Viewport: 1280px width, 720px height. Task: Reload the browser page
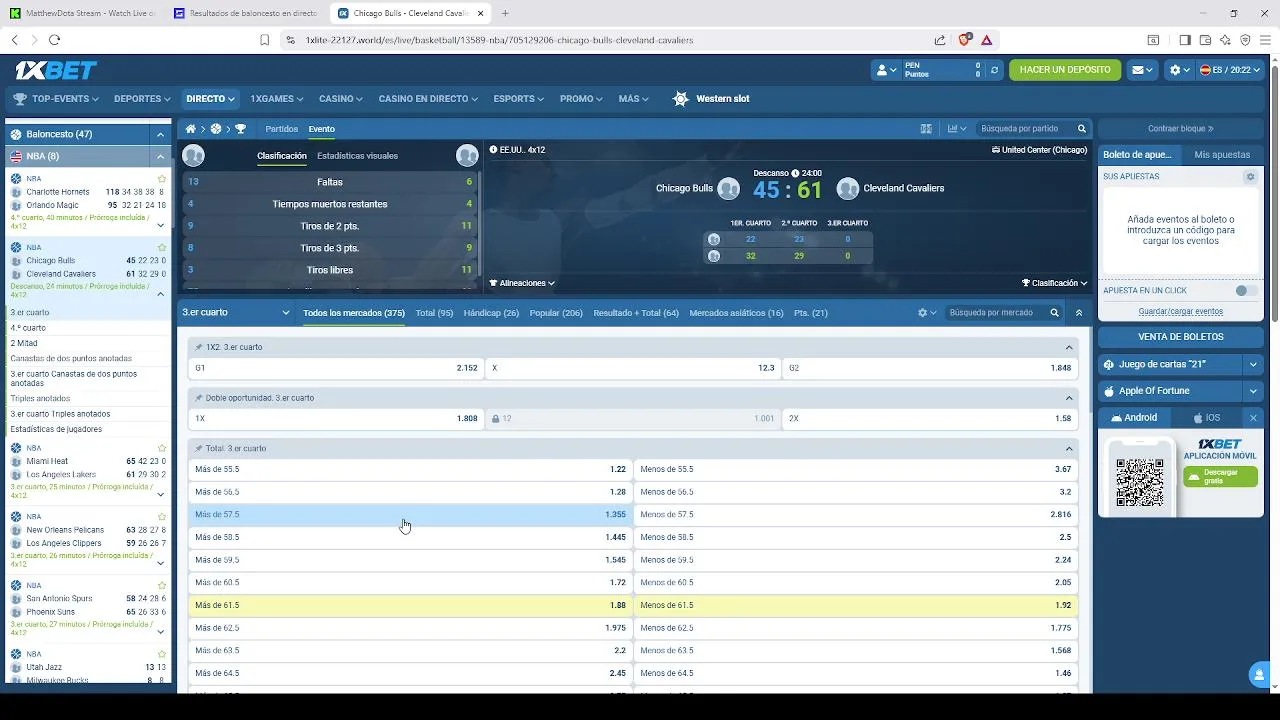click(x=54, y=40)
